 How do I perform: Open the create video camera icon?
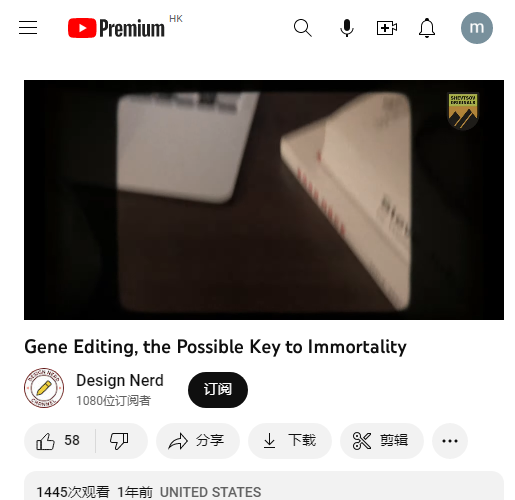click(387, 28)
